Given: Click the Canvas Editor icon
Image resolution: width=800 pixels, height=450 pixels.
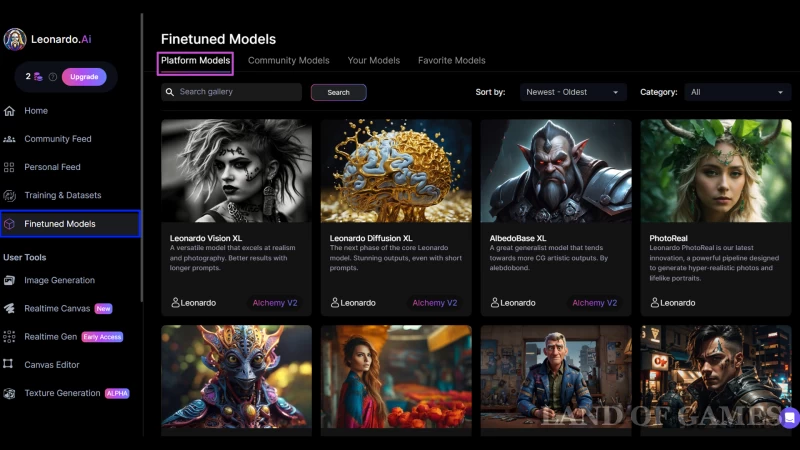Looking at the screenshot, I should point(9,365).
